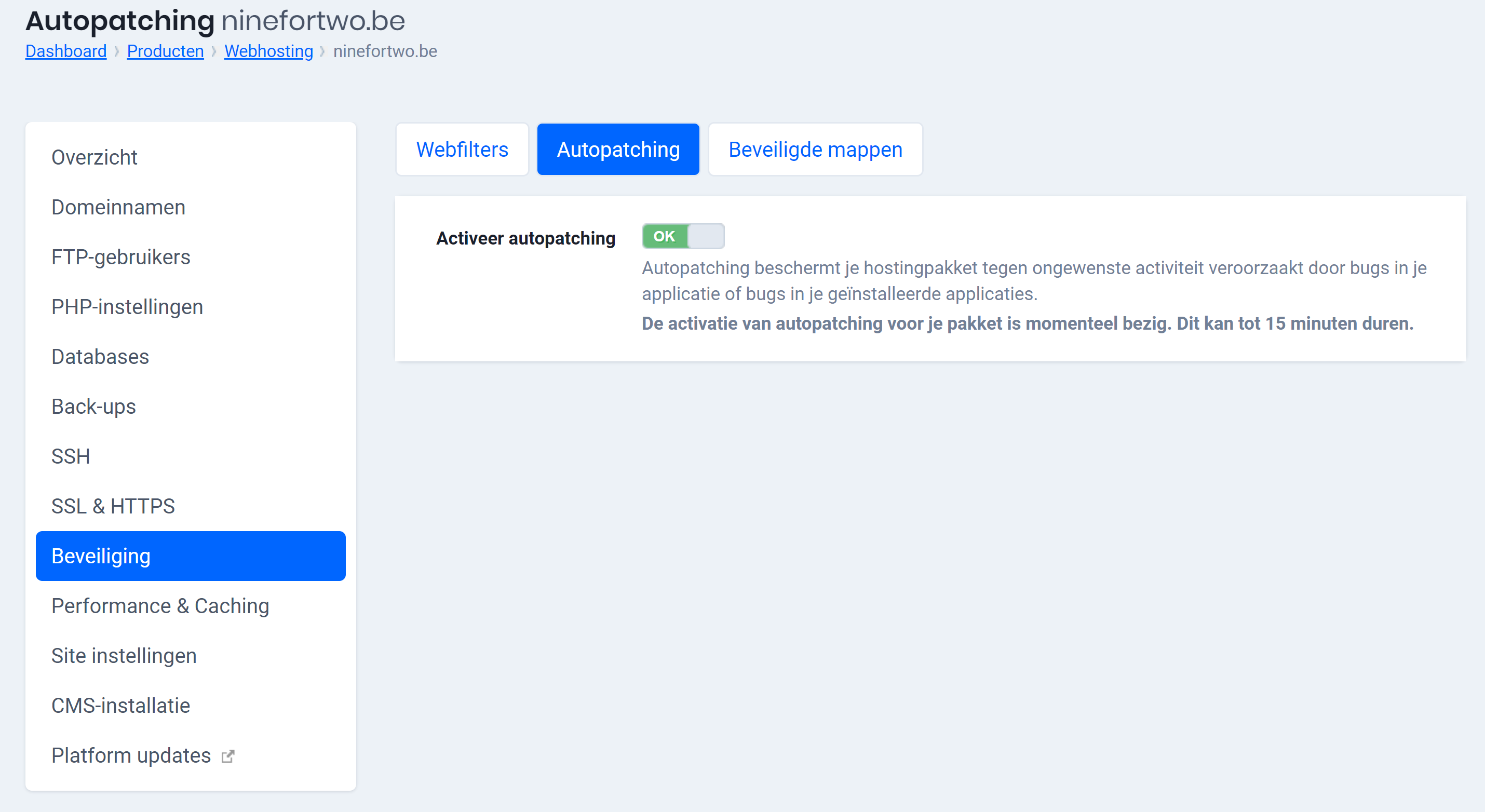Select the Autopatching tab
1485x812 pixels.
pyautogui.click(x=618, y=148)
